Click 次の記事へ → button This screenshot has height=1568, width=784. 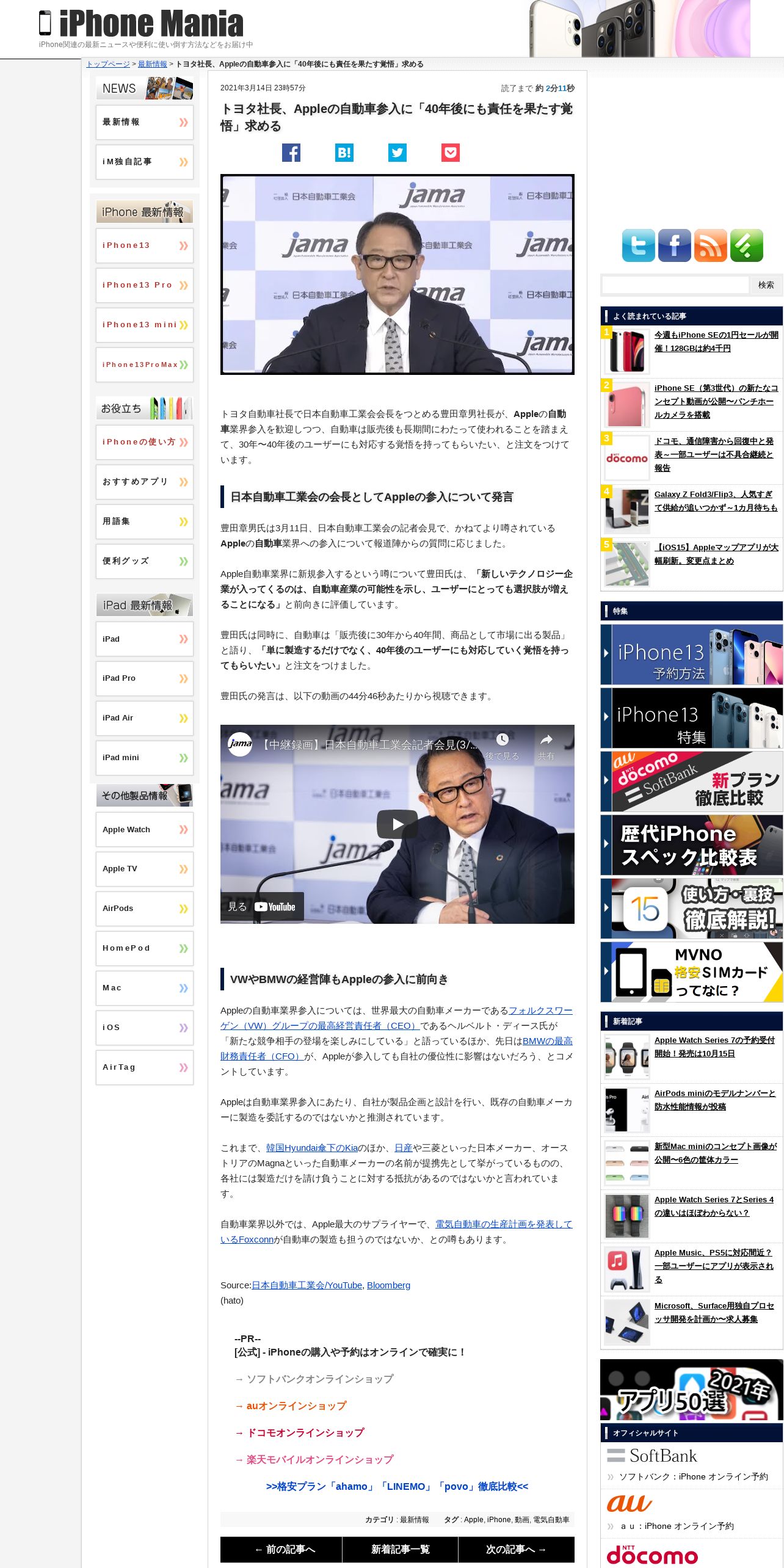coord(517,1549)
